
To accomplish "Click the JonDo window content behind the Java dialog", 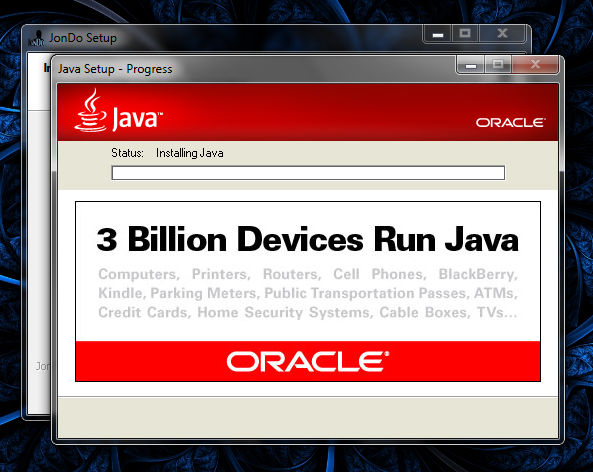I will (39, 265).
